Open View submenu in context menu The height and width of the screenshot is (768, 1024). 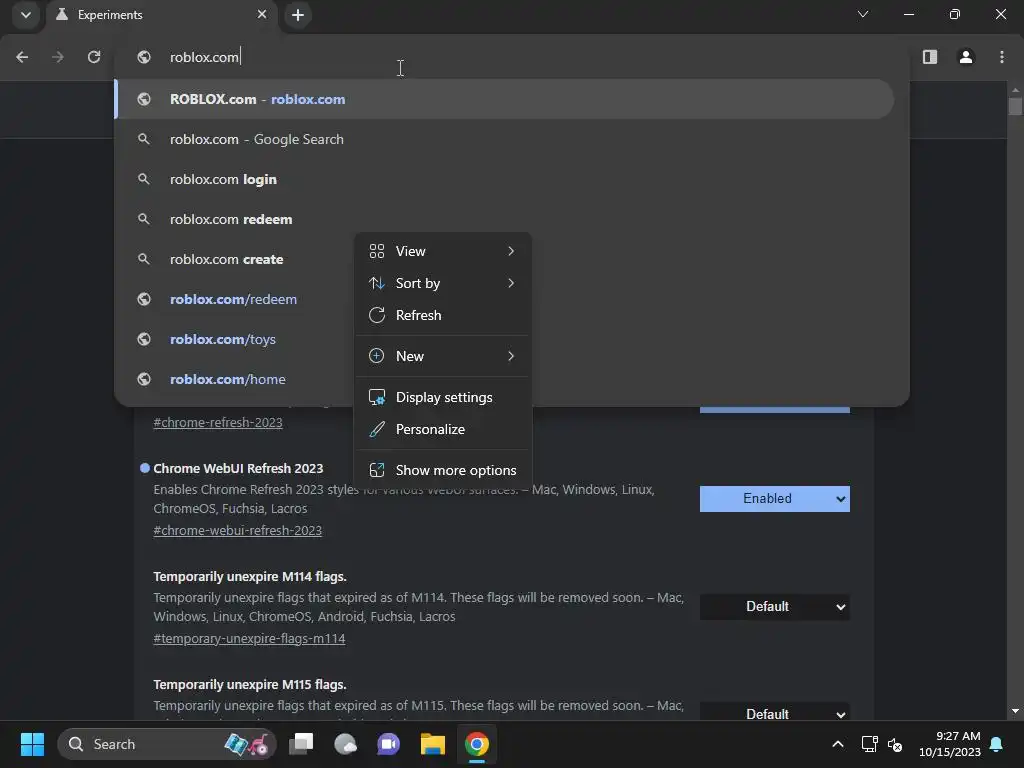tap(443, 251)
